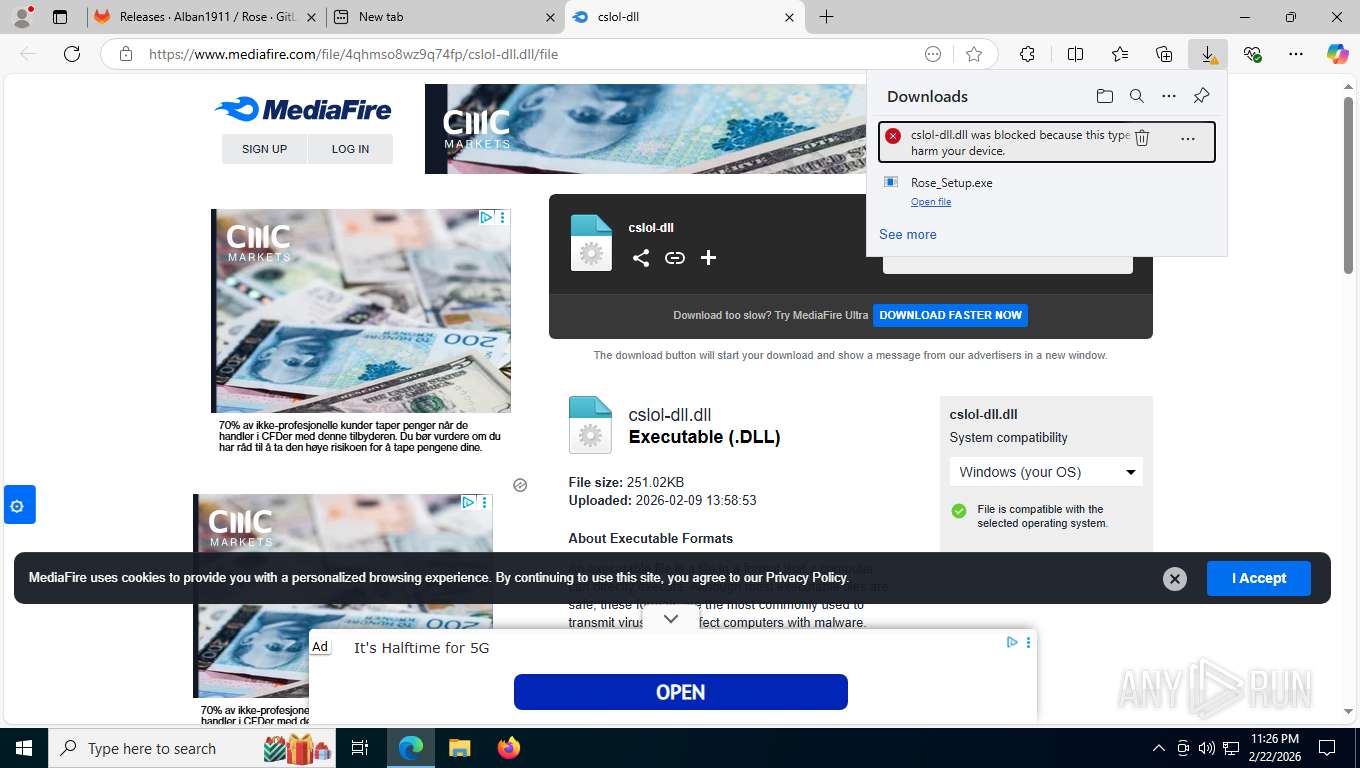Delete the blocked cslol-dll.dll download

point(1141,138)
